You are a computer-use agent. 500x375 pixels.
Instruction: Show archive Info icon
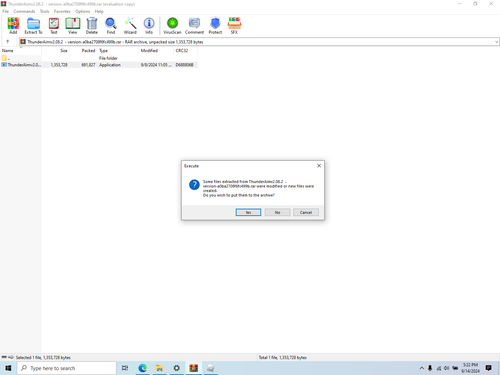149,26
